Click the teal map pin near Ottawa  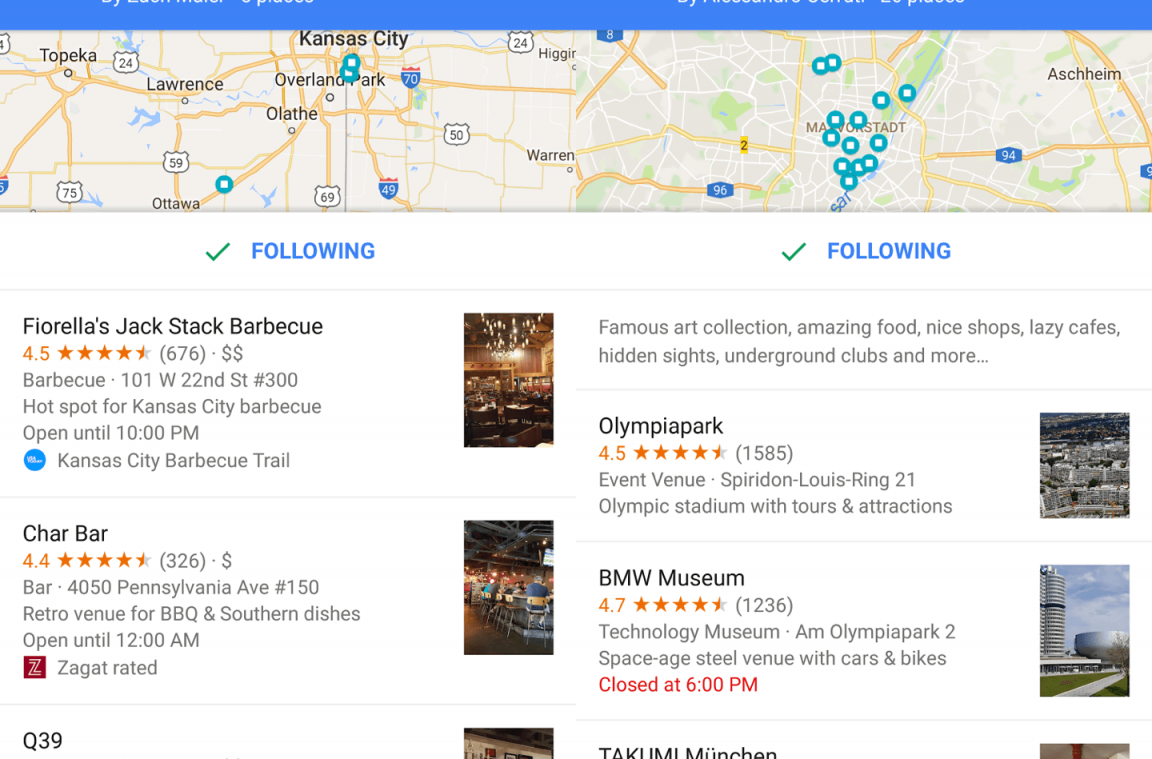click(224, 184)
